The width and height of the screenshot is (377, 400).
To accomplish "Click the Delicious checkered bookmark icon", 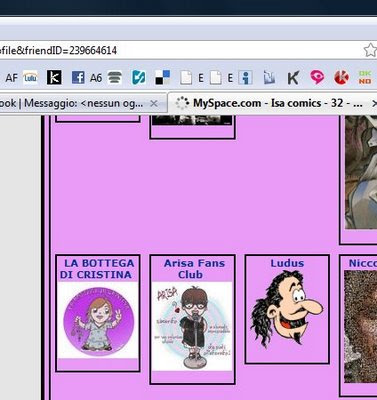I will pos(163,77).
